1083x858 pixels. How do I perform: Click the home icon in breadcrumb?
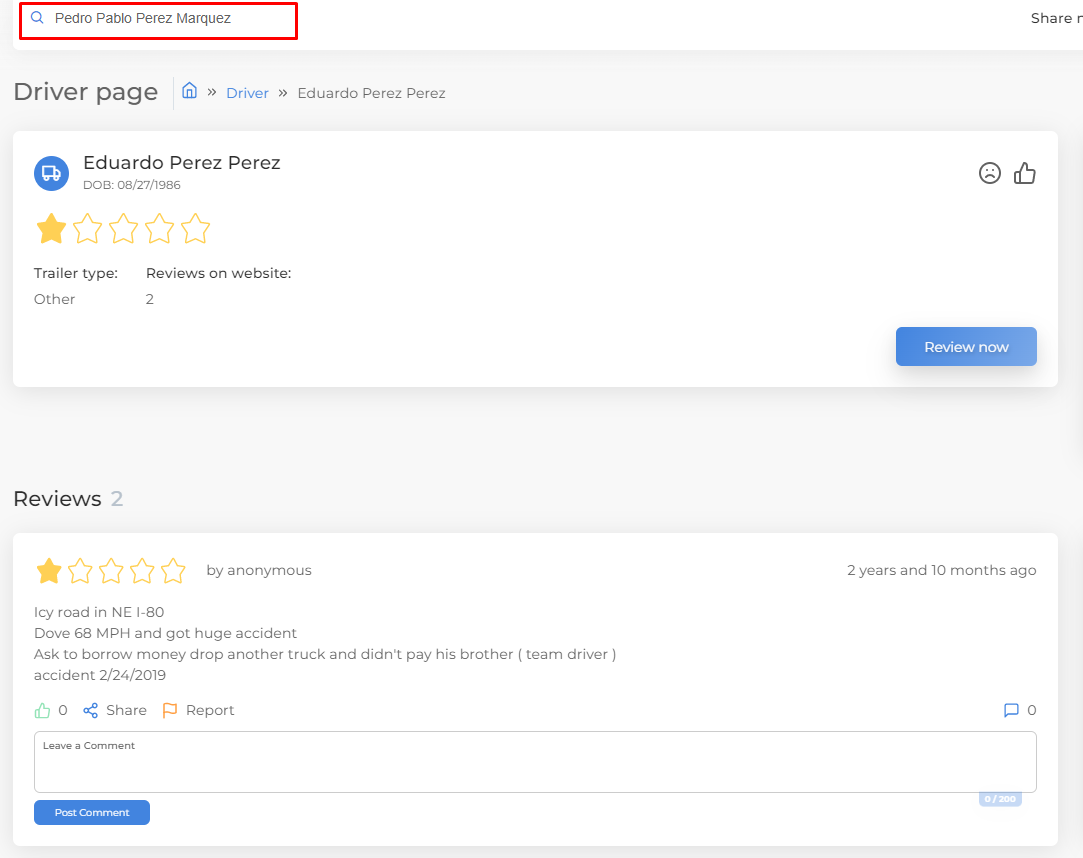(x=189, y=91)
